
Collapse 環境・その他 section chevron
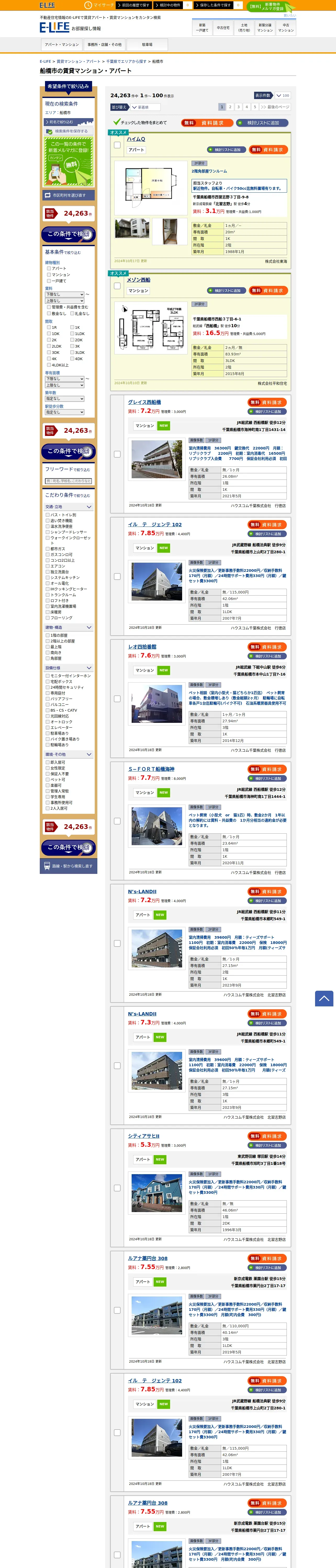point(89,754)
